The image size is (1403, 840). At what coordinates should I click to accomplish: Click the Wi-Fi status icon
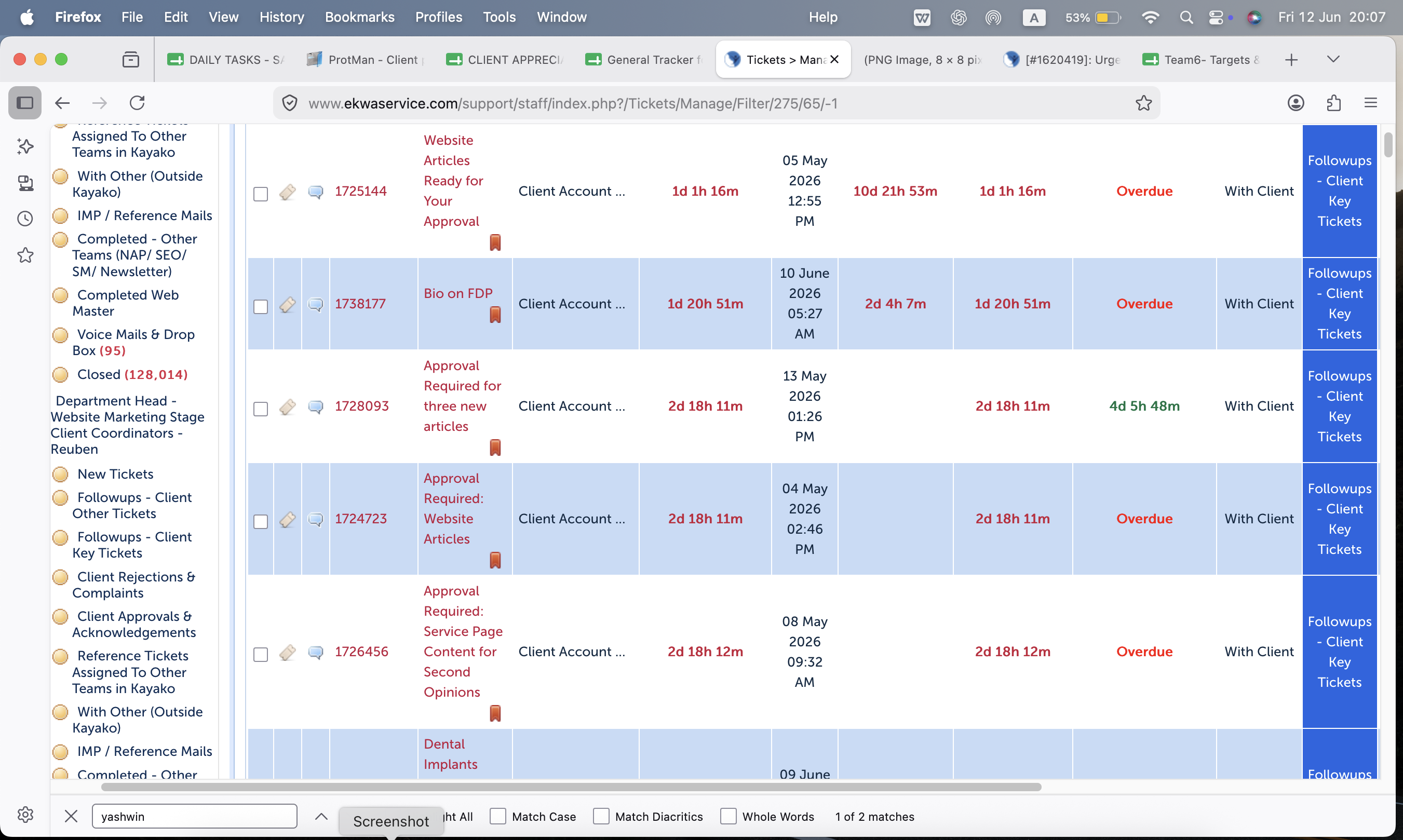click(x=1150, y=18)
